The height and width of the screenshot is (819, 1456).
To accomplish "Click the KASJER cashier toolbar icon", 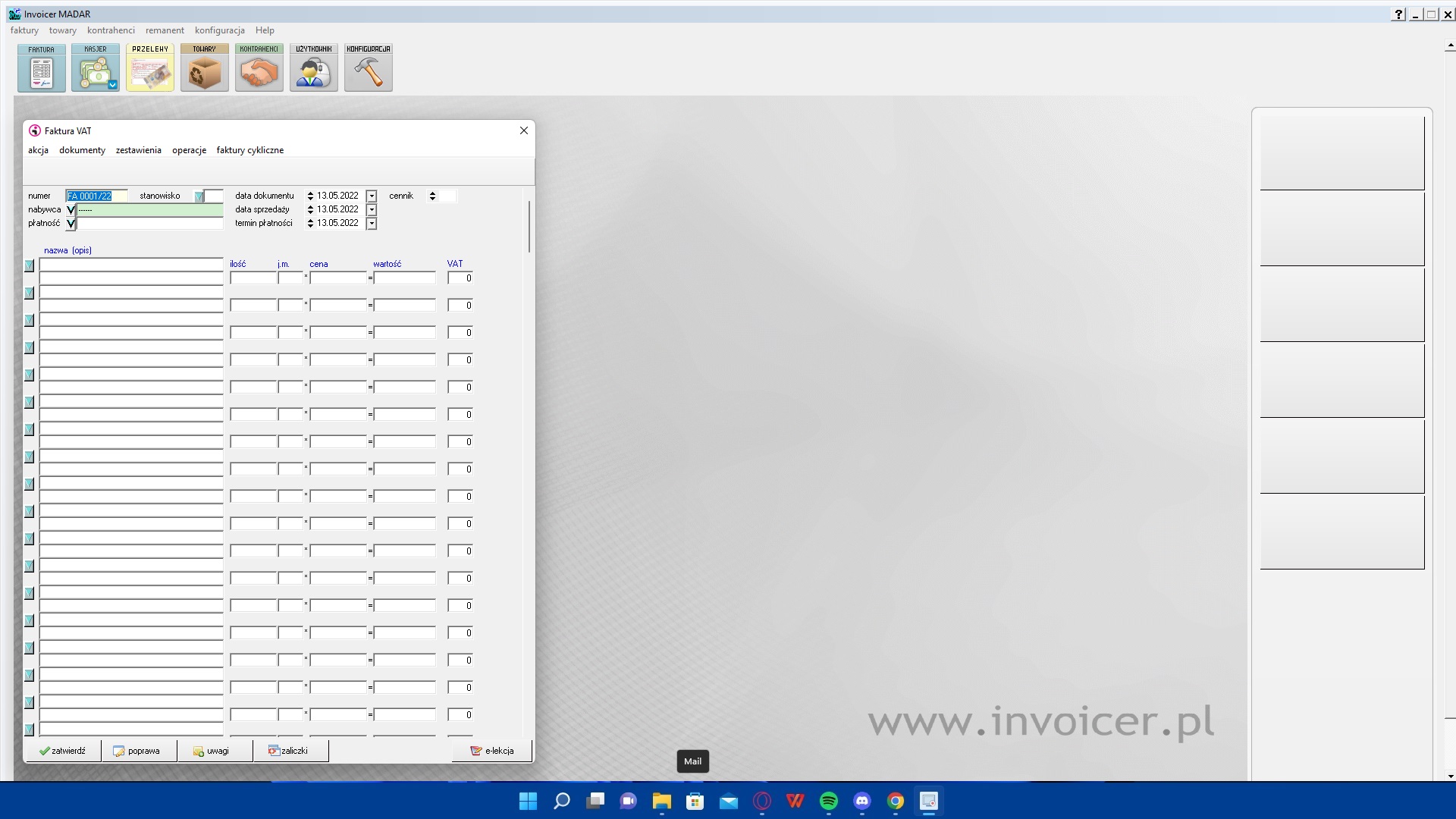I will click(x=96, y=68).
